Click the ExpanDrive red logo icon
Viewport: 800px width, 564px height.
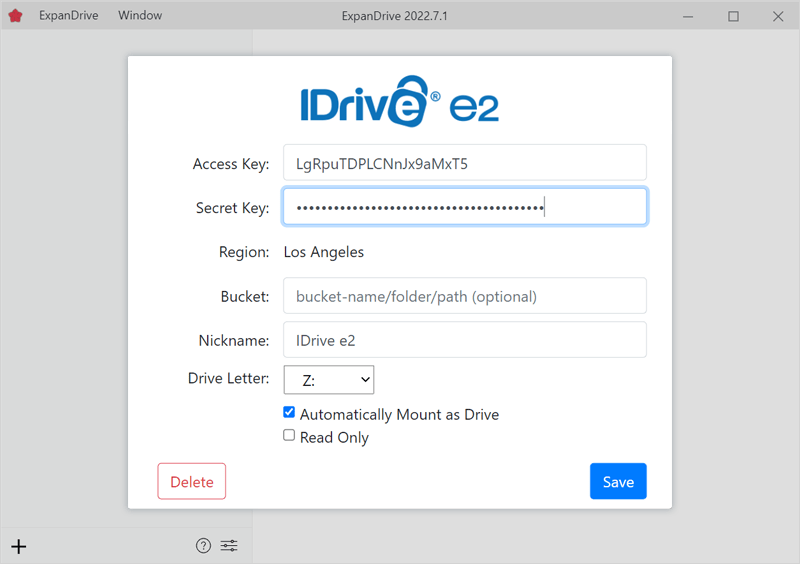pos(15,16)
